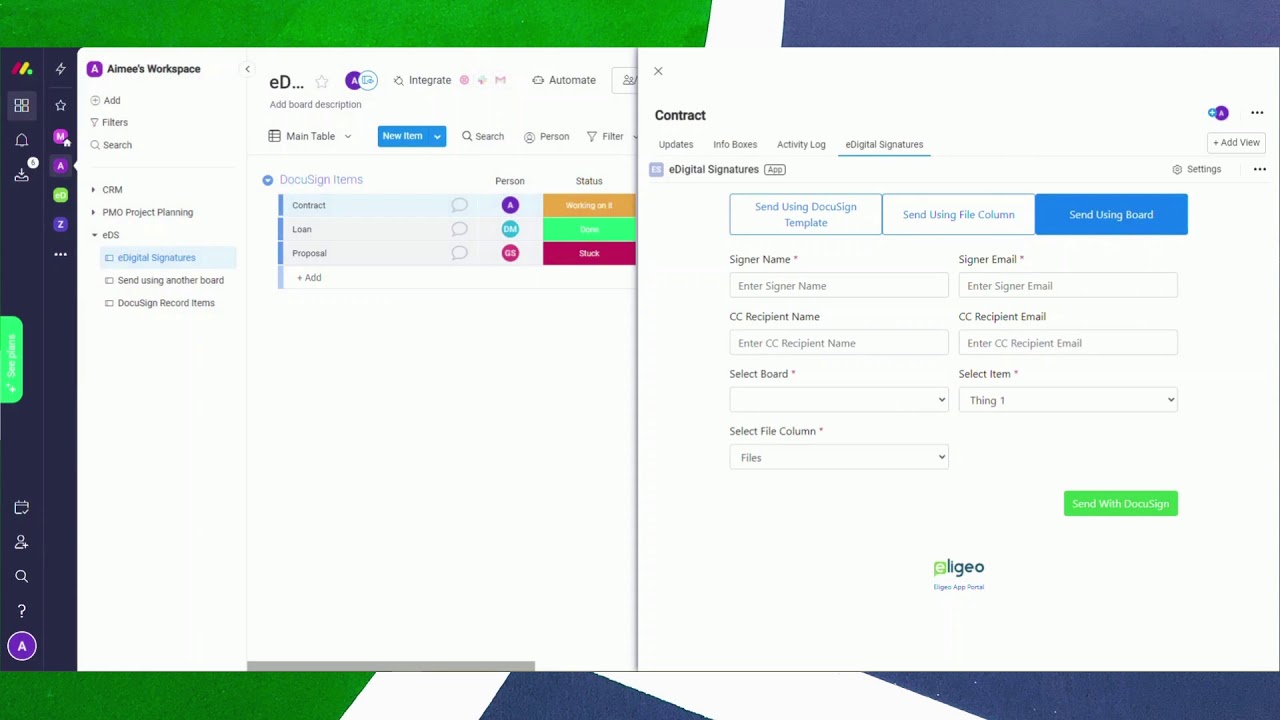
Task: Collapse the workspace sidebar
Action: (247, 69)
